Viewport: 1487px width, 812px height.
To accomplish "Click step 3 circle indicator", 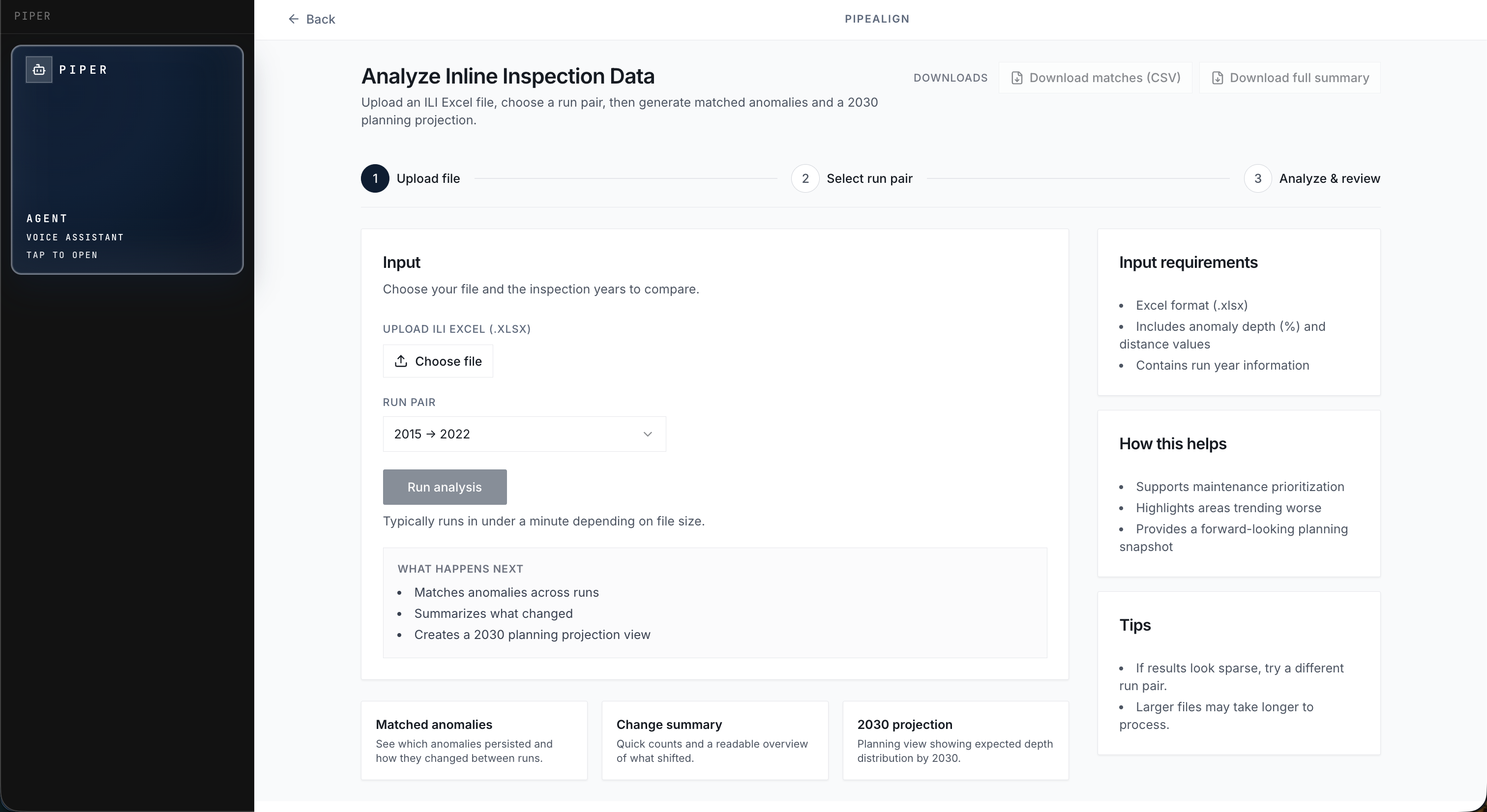I will pyautogui.click(x=1257, y=179).
